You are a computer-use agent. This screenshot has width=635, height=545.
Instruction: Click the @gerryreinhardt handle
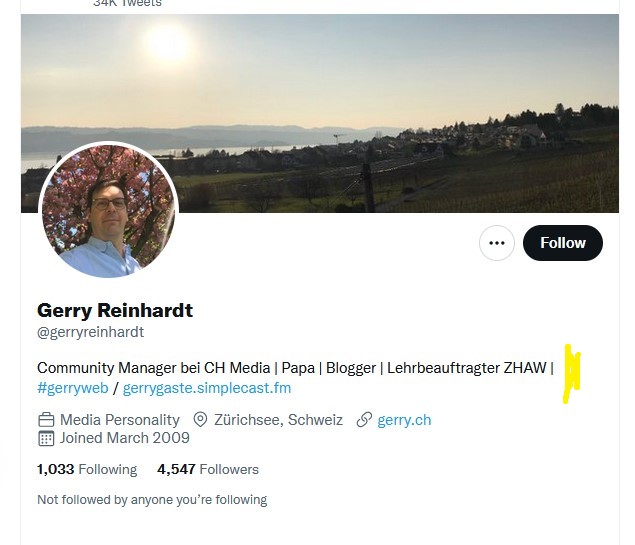pos(91,332)
